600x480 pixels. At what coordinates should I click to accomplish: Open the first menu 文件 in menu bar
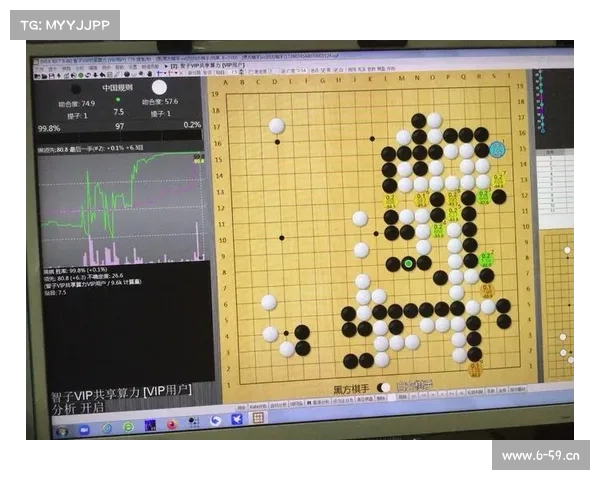click(x=39, y=69)
